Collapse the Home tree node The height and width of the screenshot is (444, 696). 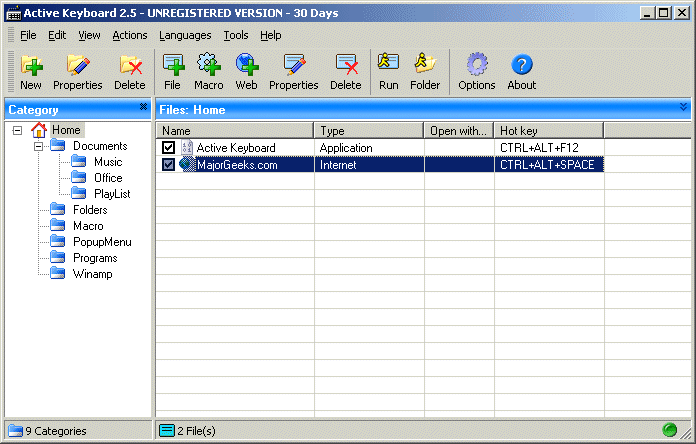click(x=17, y=130)
